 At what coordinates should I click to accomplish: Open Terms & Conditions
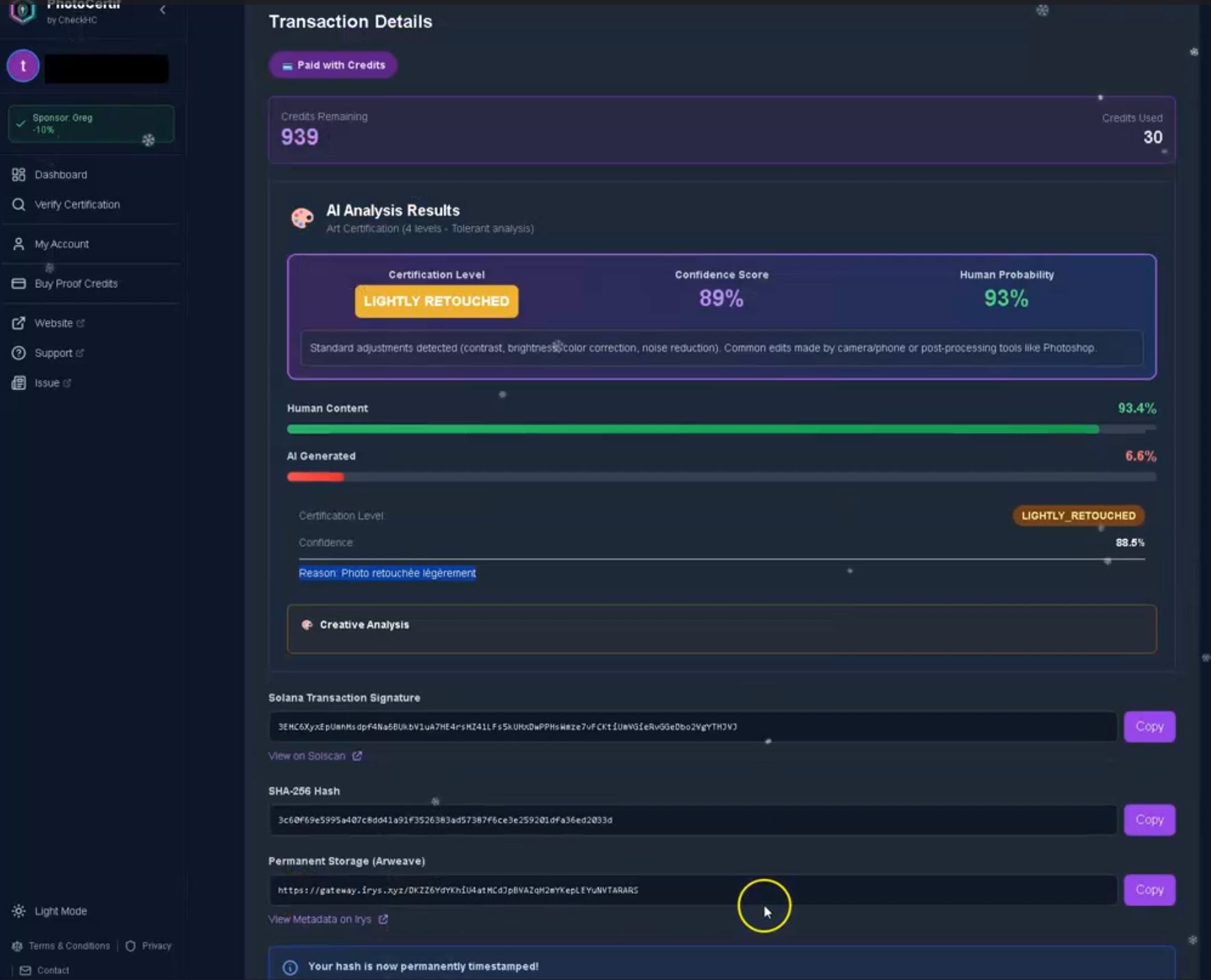(69, 946)
